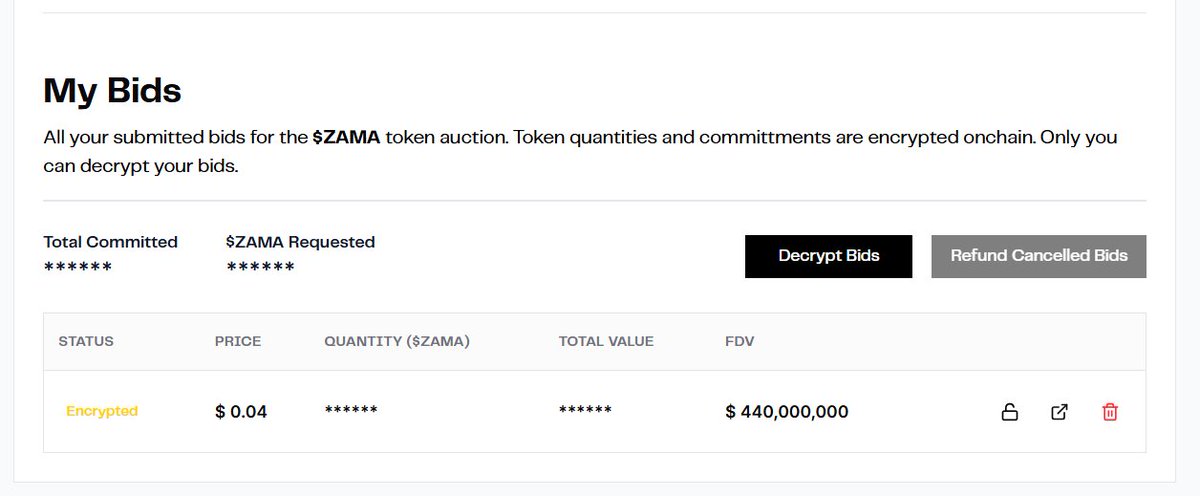Open the bid via the external link icon
The height and width of the screenshot is (496, 1200).
(1059, 412)
